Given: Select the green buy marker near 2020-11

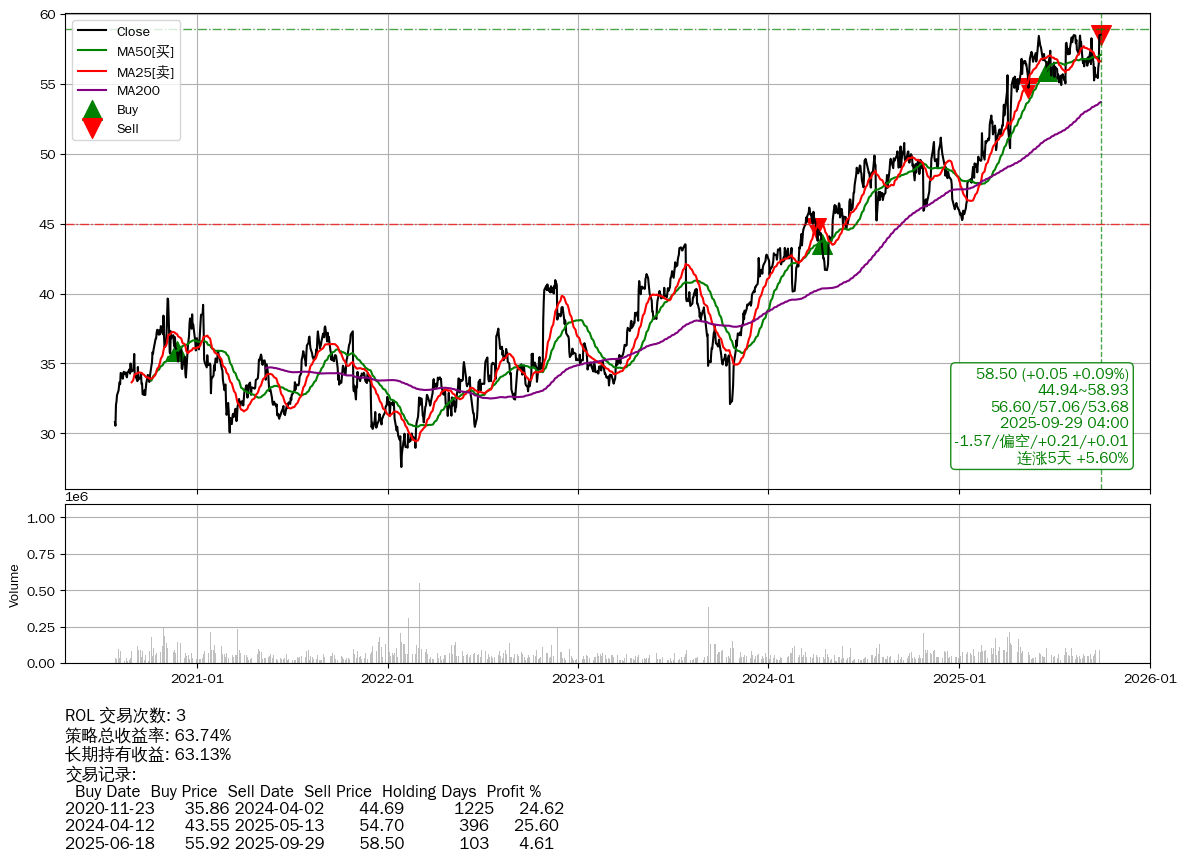Looking at the screenshot, I should [176, 351].
